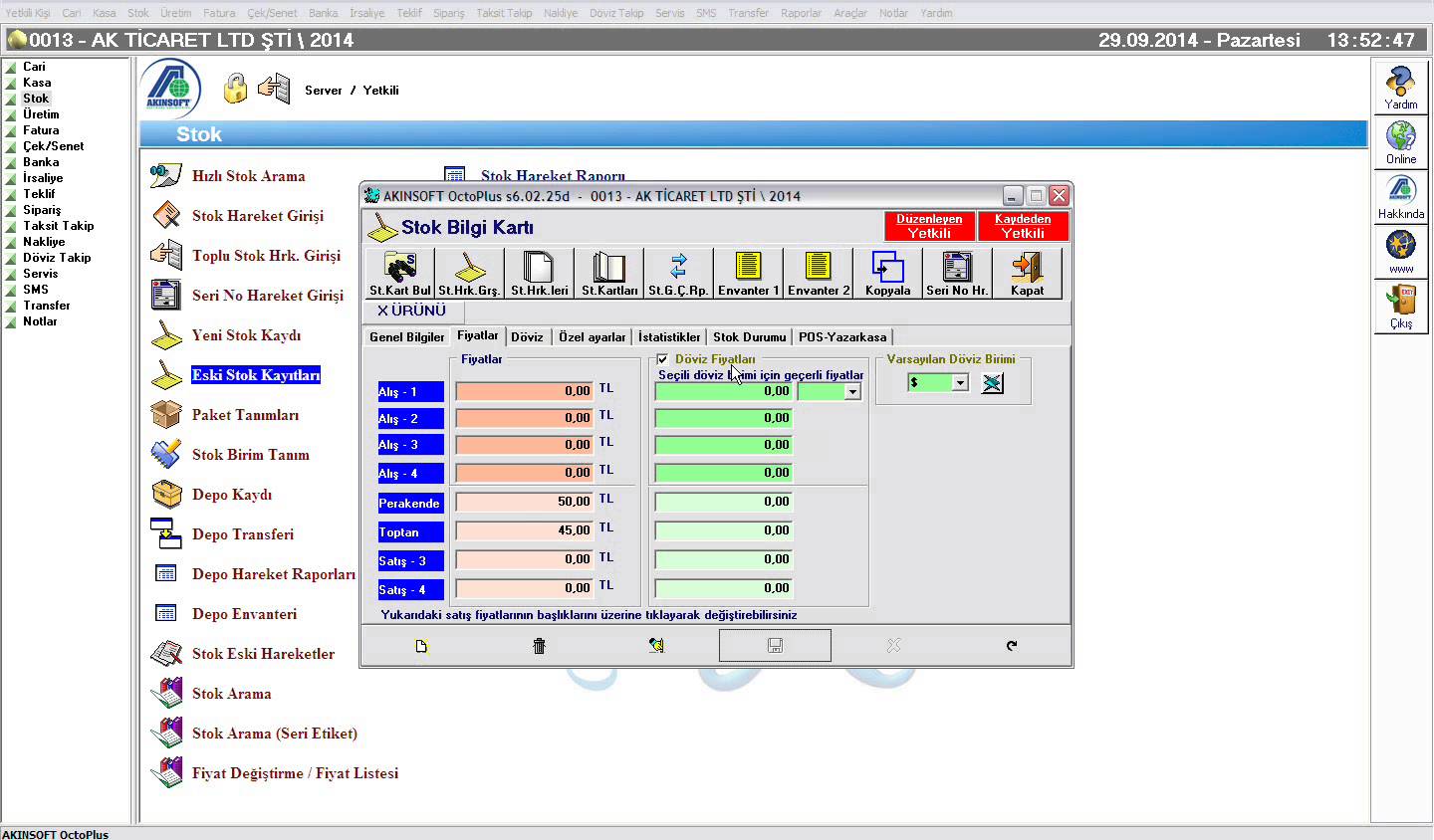
Task: Click the Perakende price label button
Action: pos(410,504)
